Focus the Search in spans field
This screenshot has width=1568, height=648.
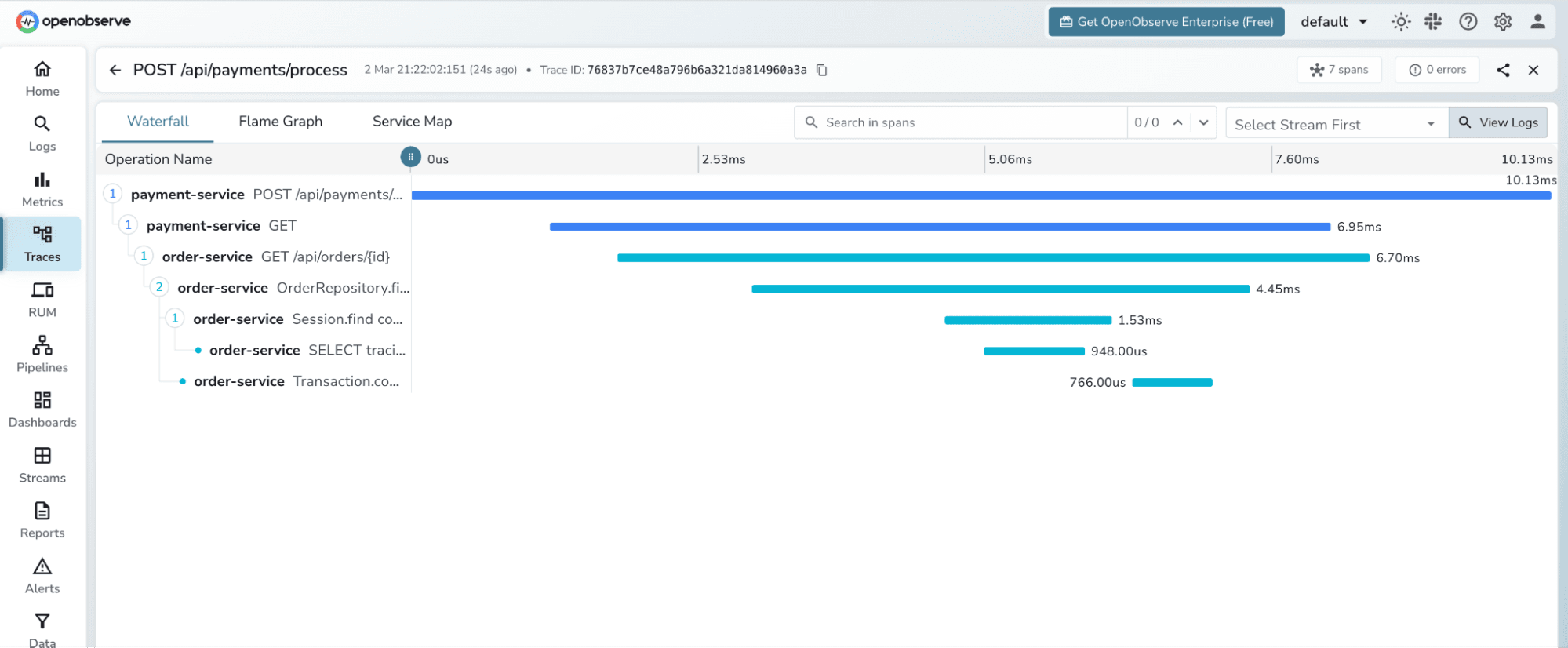(x=960, y=122)
